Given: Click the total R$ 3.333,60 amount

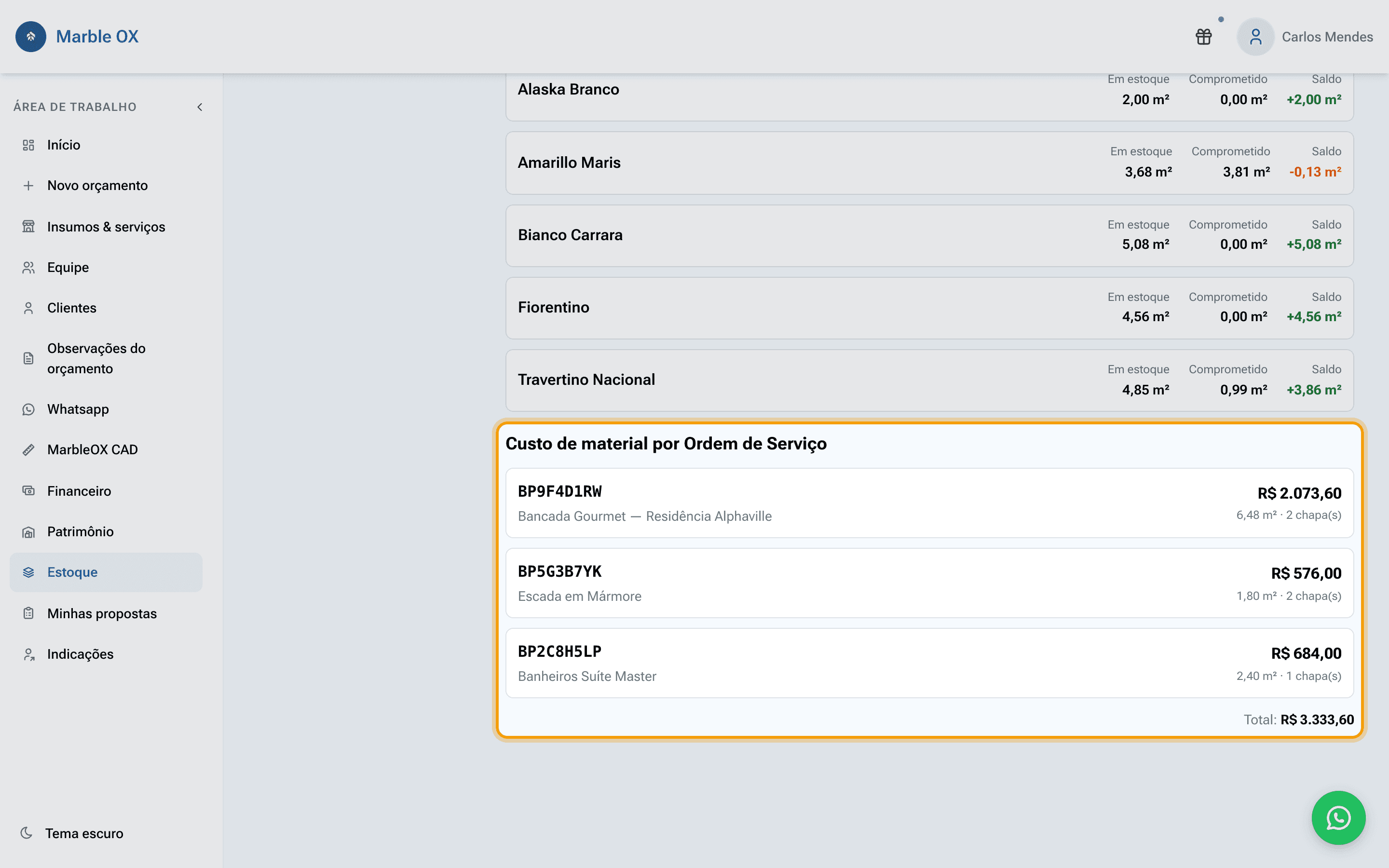Looking at the screenshot, I should (1317, 720).
